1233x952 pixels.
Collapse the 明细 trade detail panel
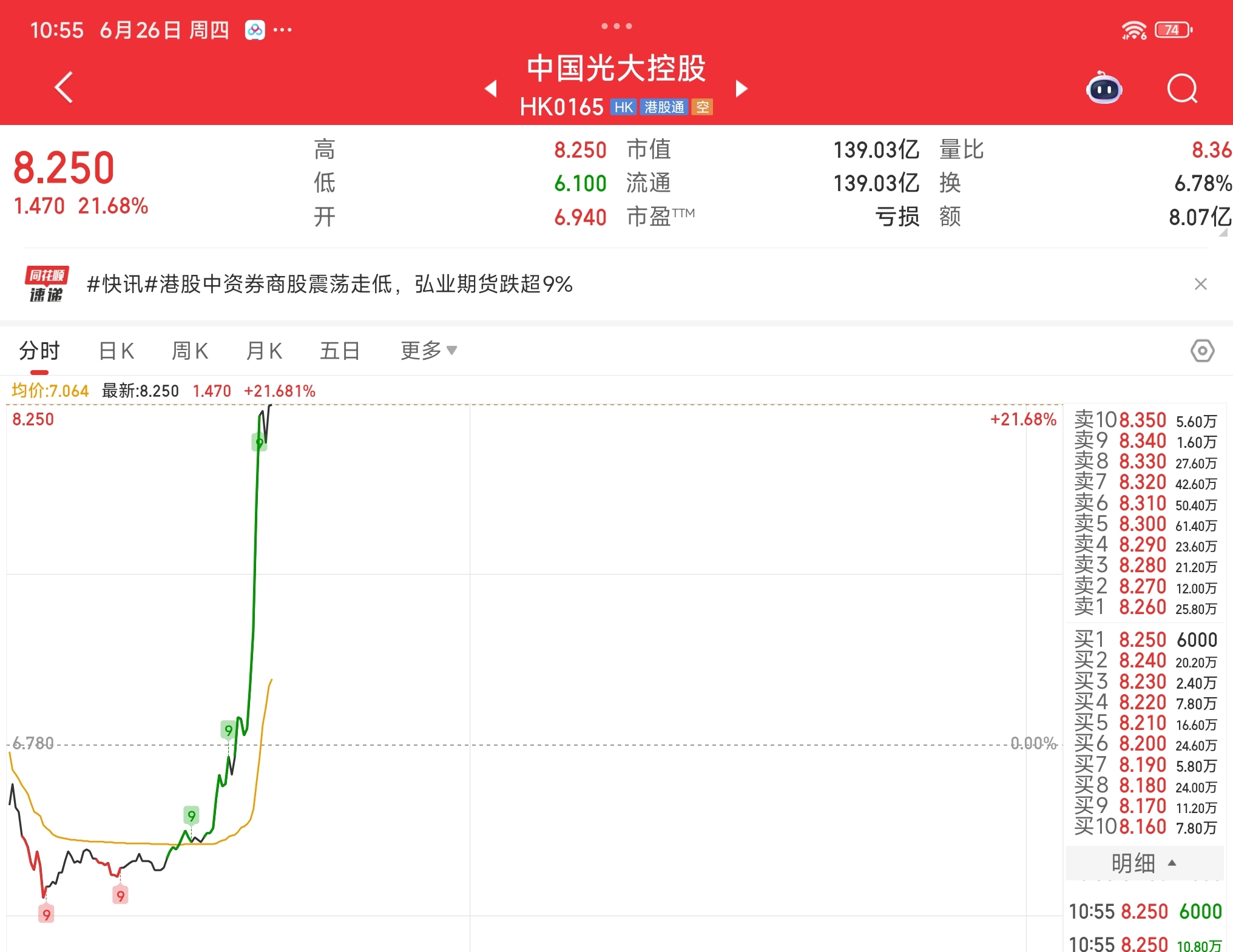(x=1144, y=863)
